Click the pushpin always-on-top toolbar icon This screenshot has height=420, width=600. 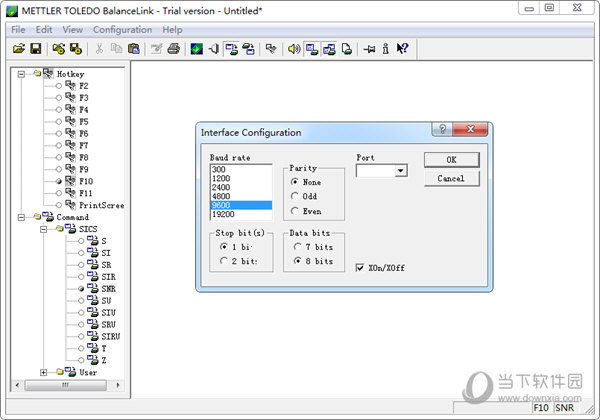coord(369,49)
